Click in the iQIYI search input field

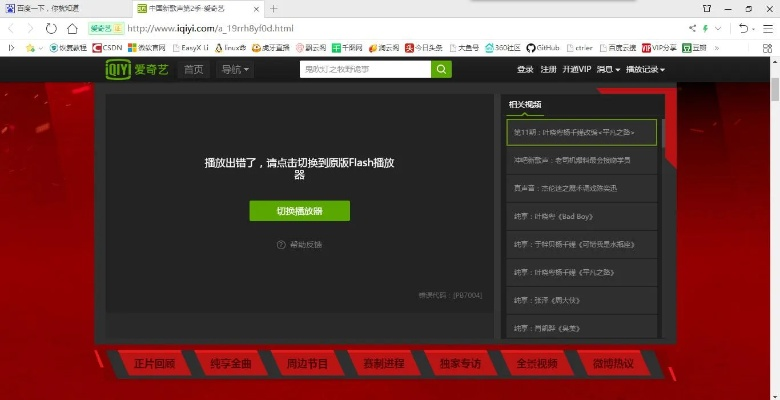[365, 69]
